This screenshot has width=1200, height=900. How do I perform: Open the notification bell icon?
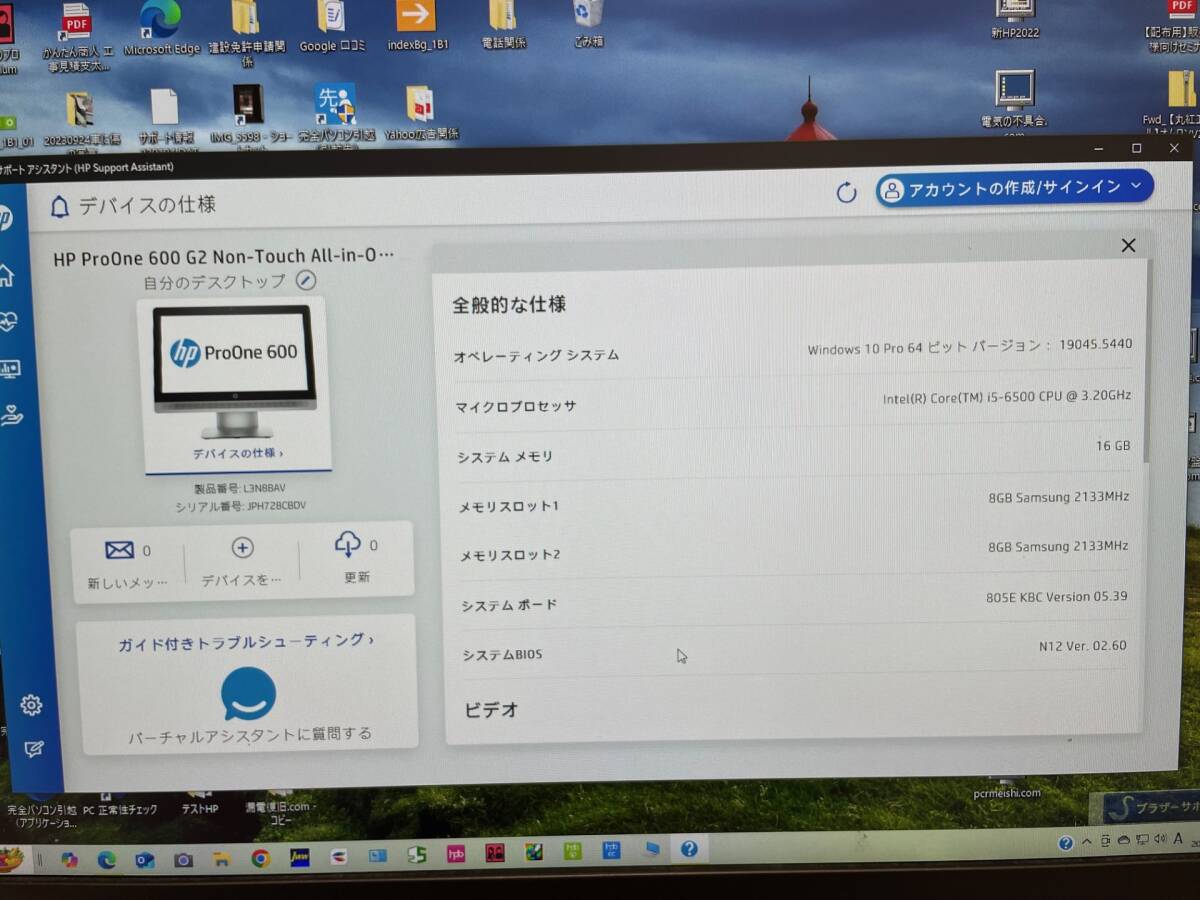[x=60, y=207]
